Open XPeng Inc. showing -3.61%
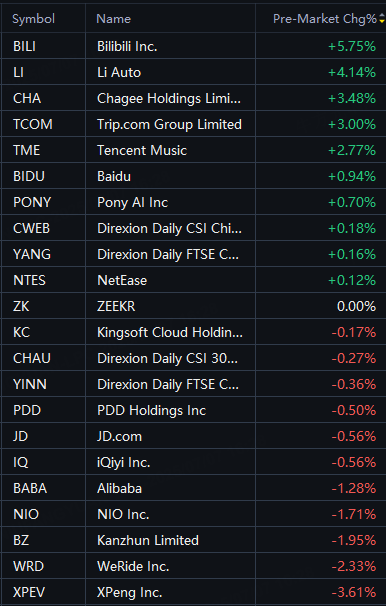Viewport: 386px width, 606px height. (x=193, y=592)
